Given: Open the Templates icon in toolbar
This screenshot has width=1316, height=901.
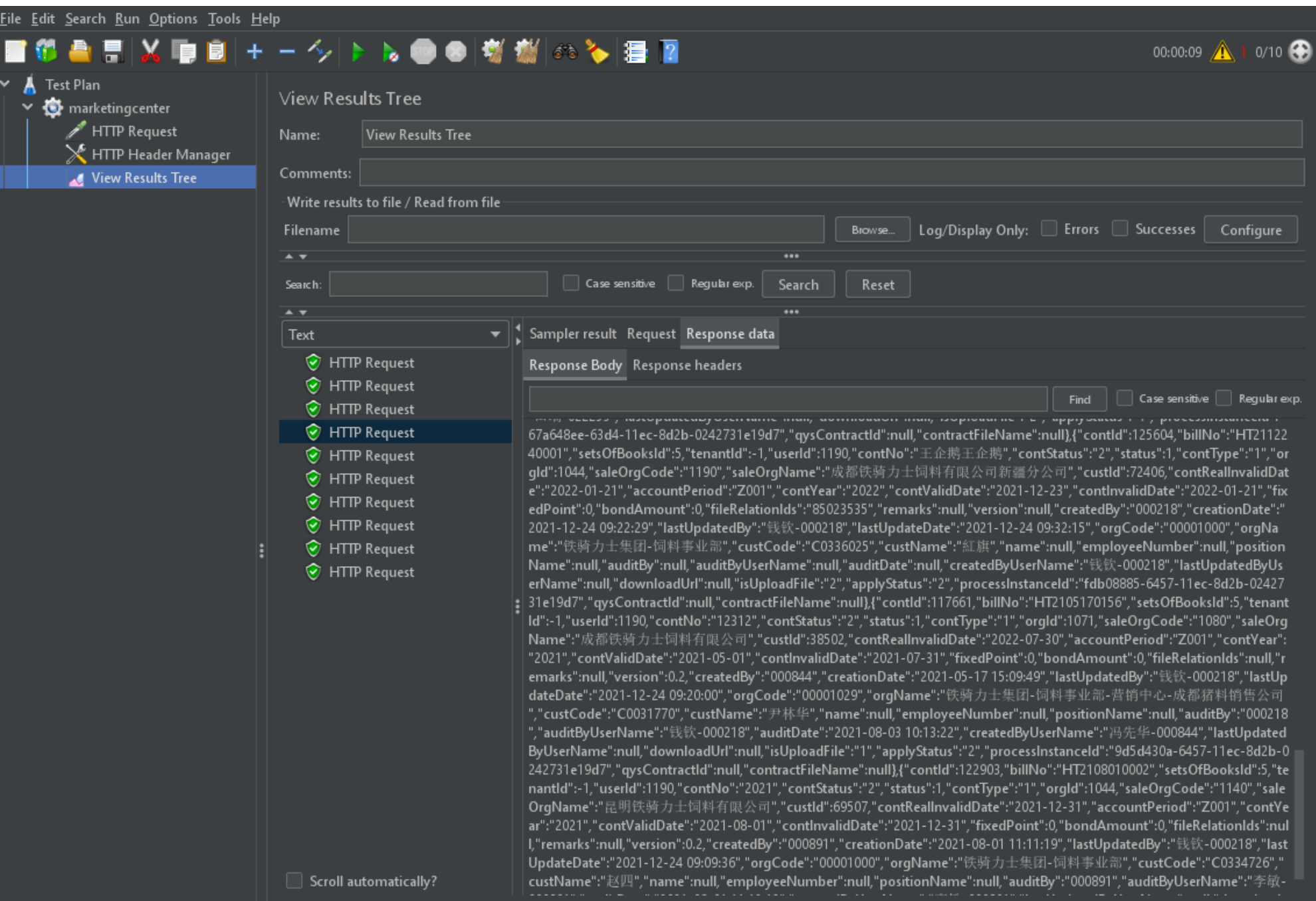Looking at the screenshot, I should tap(47, 51).
